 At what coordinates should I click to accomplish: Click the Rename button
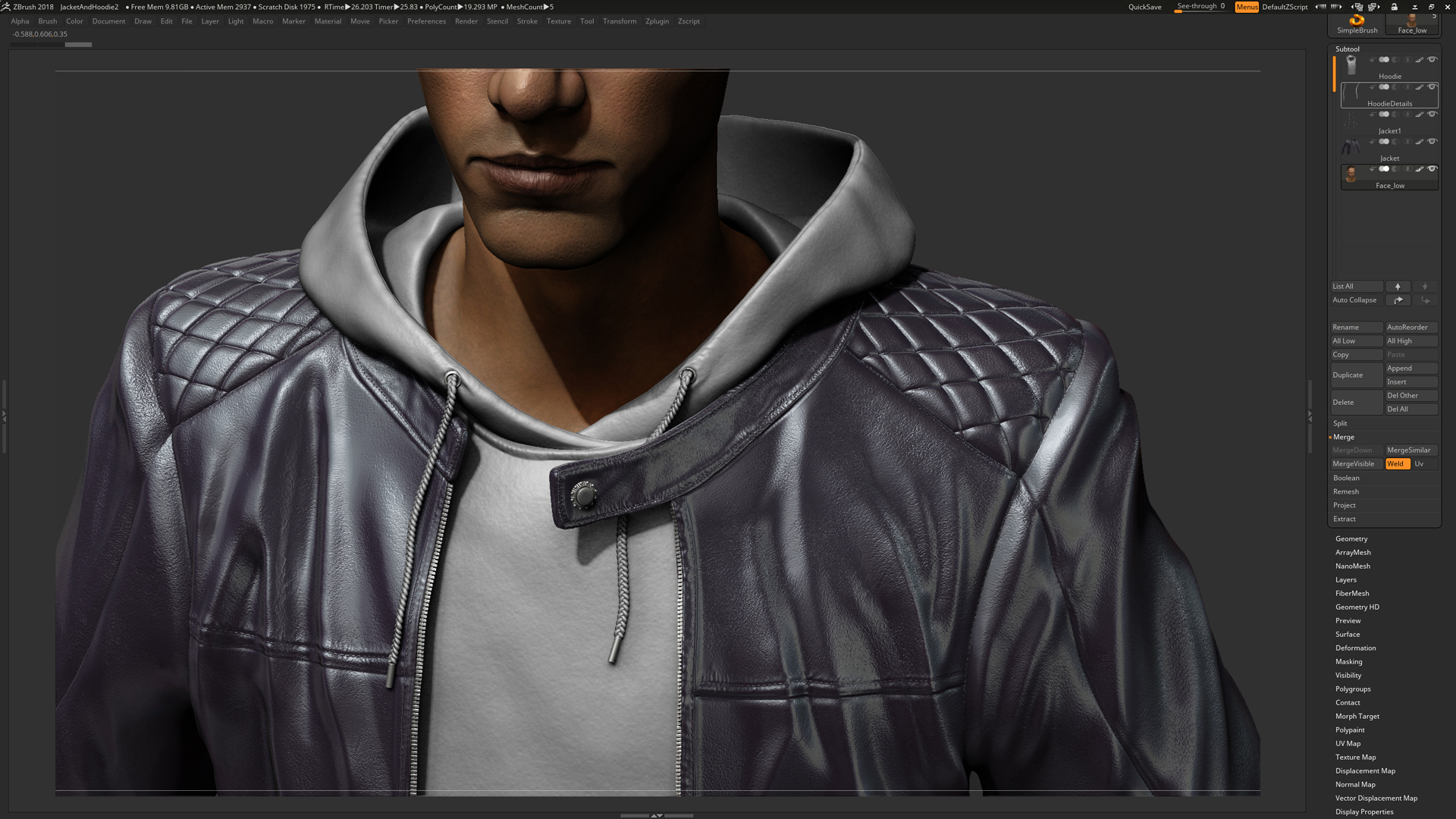[x=1357, y=328]
